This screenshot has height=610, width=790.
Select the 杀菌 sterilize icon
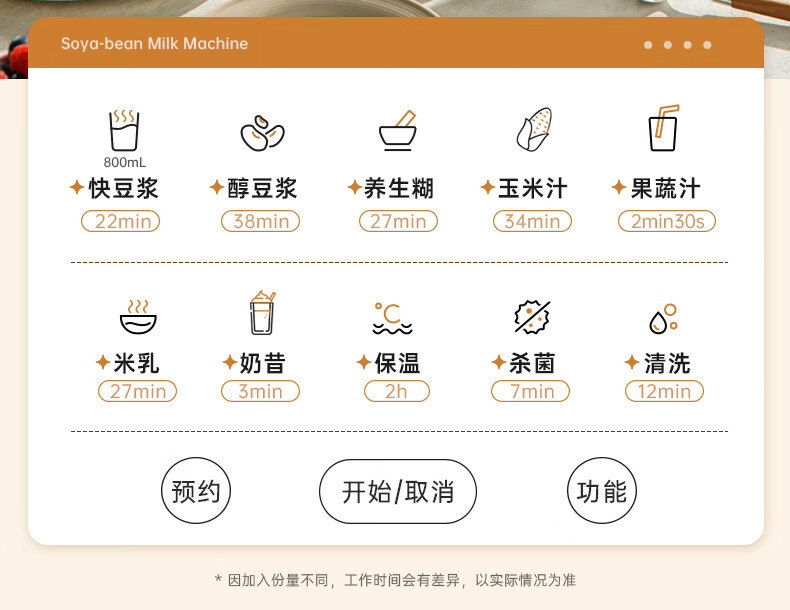pos(532,317)
